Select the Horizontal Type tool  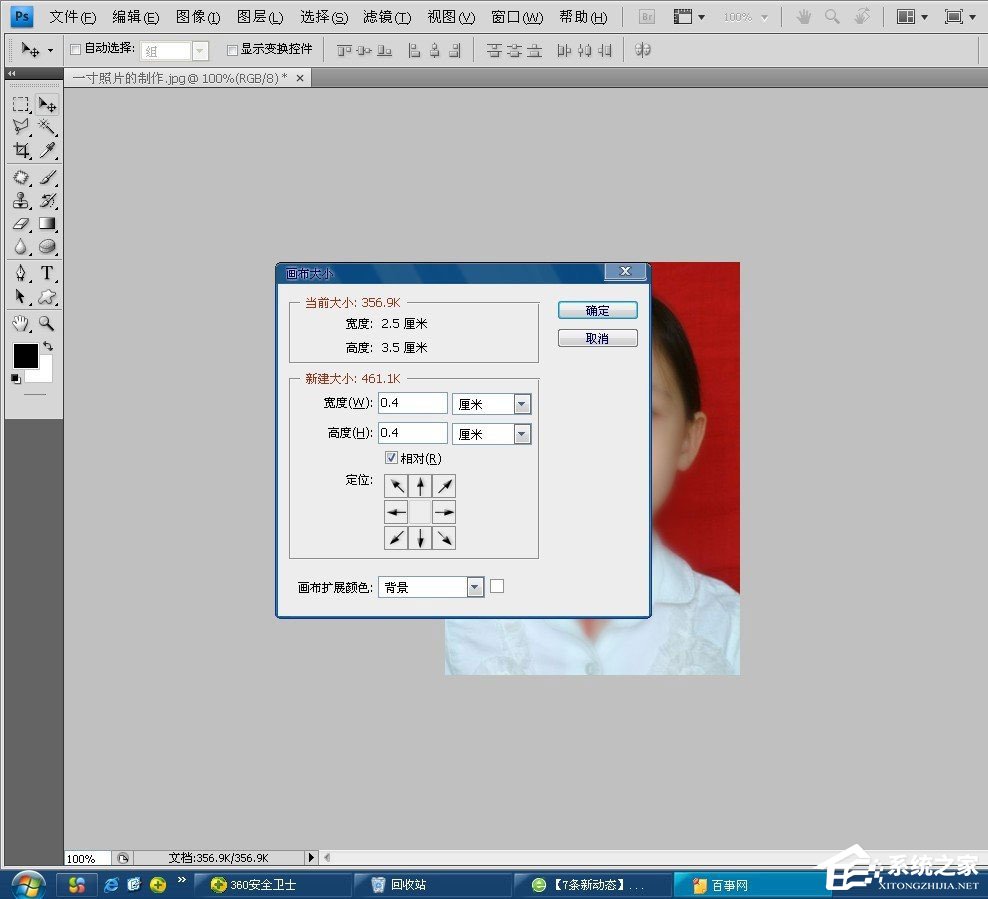pos(47,273)
